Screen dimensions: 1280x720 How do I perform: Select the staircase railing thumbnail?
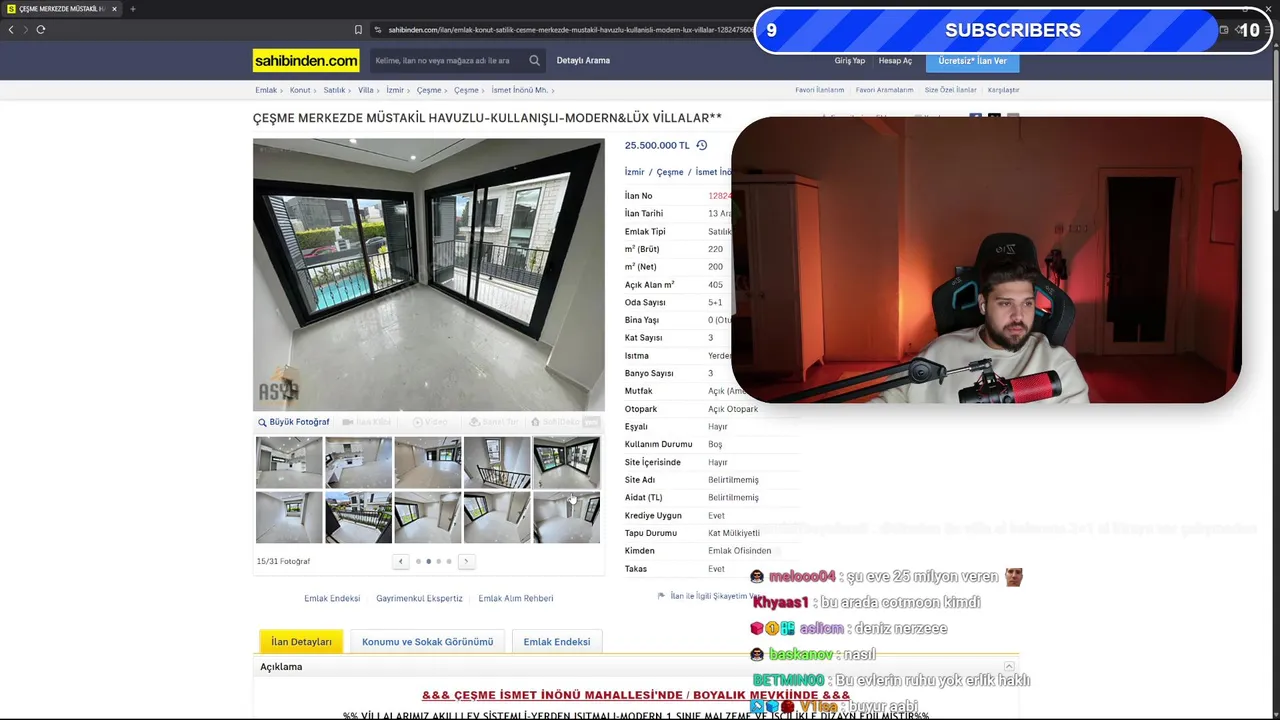497,462
